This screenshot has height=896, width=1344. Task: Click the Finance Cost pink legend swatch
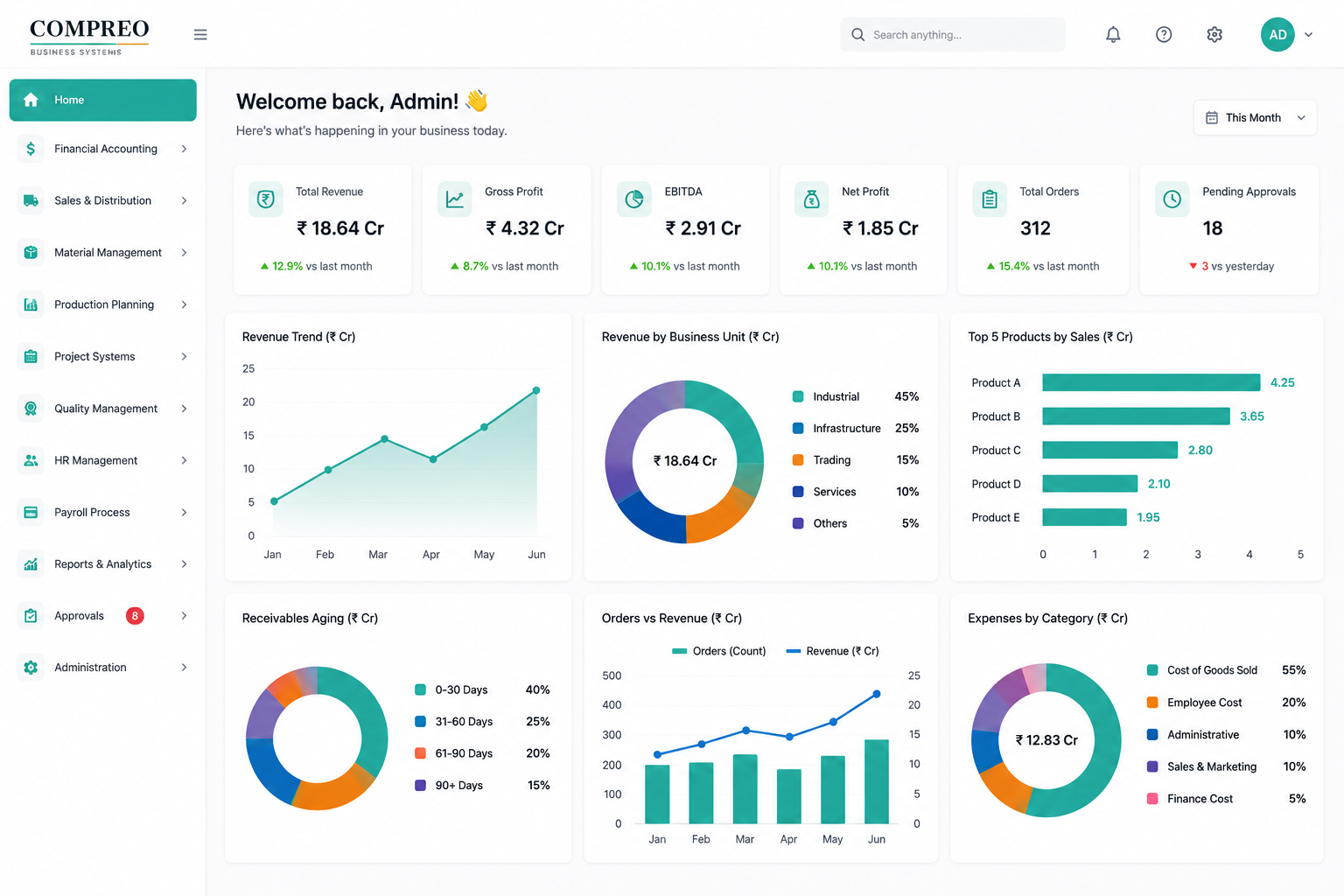pos(1152,799)
